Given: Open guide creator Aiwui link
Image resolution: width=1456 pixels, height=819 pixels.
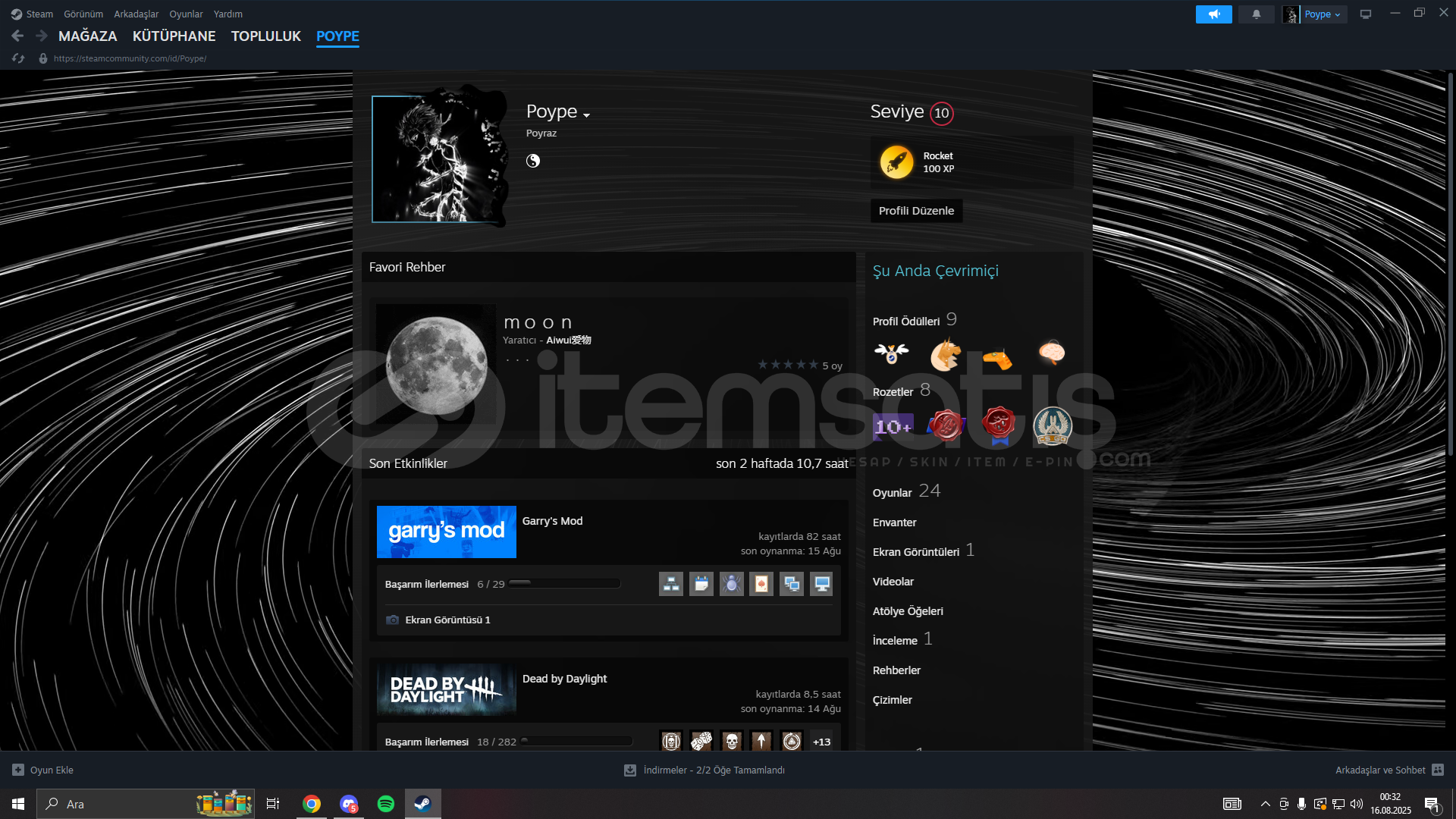Looking at the screenshot, I should [569, 340].
